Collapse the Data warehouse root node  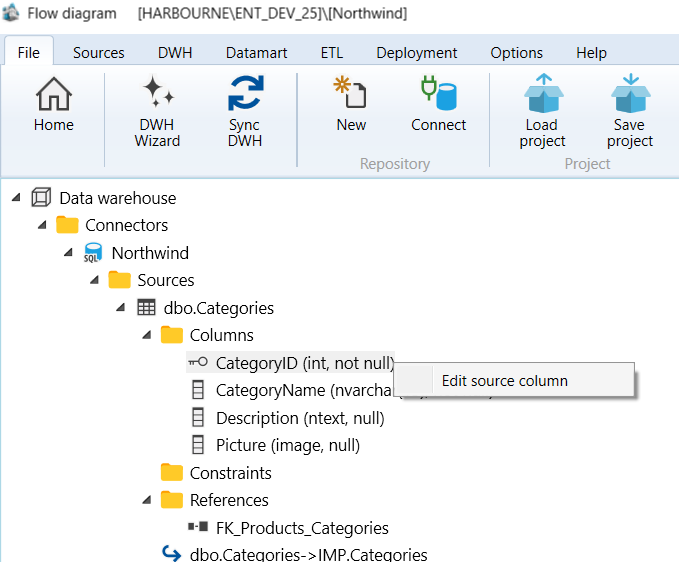[x=16, y=198]
